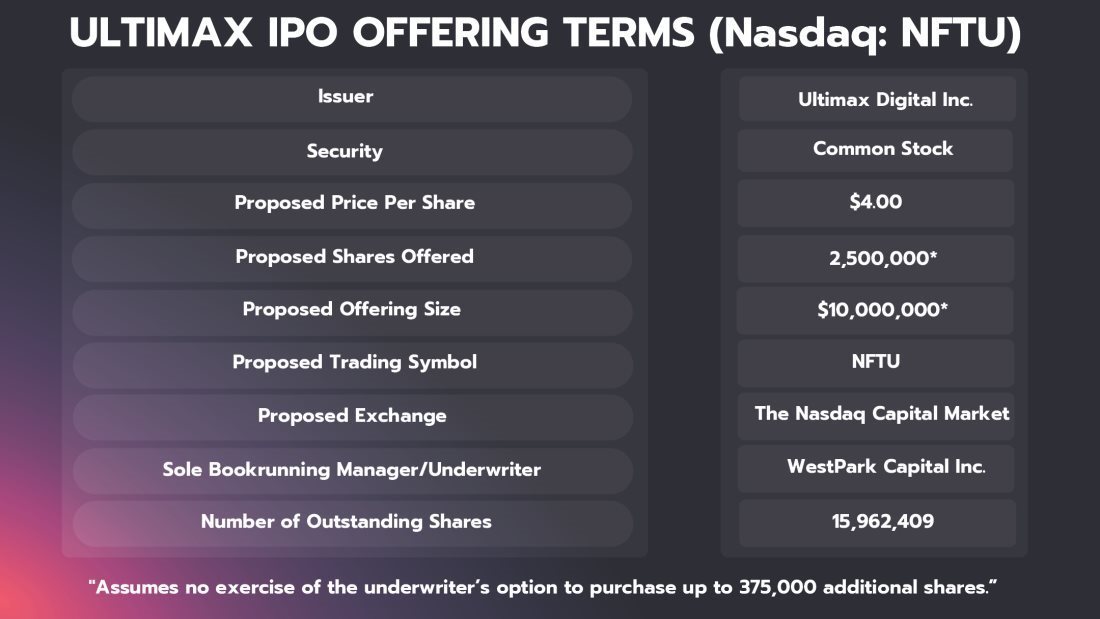Click the Proposed Price Per Share label
Screen dimensions: 1100x619
pos(355,203)
